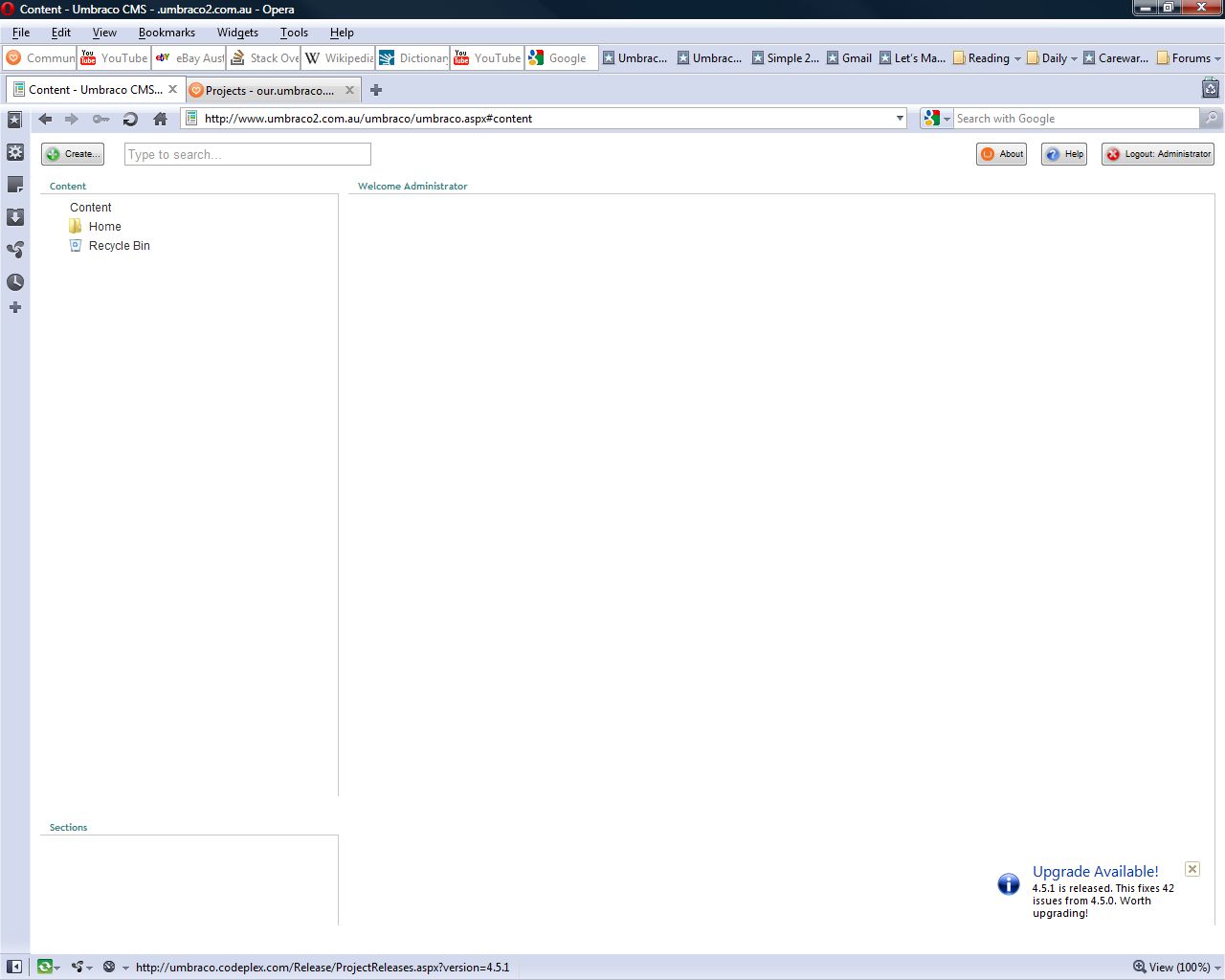Screen dimensions: 1225x980
Task: Open the history clock panel icon
Action: 14,282
